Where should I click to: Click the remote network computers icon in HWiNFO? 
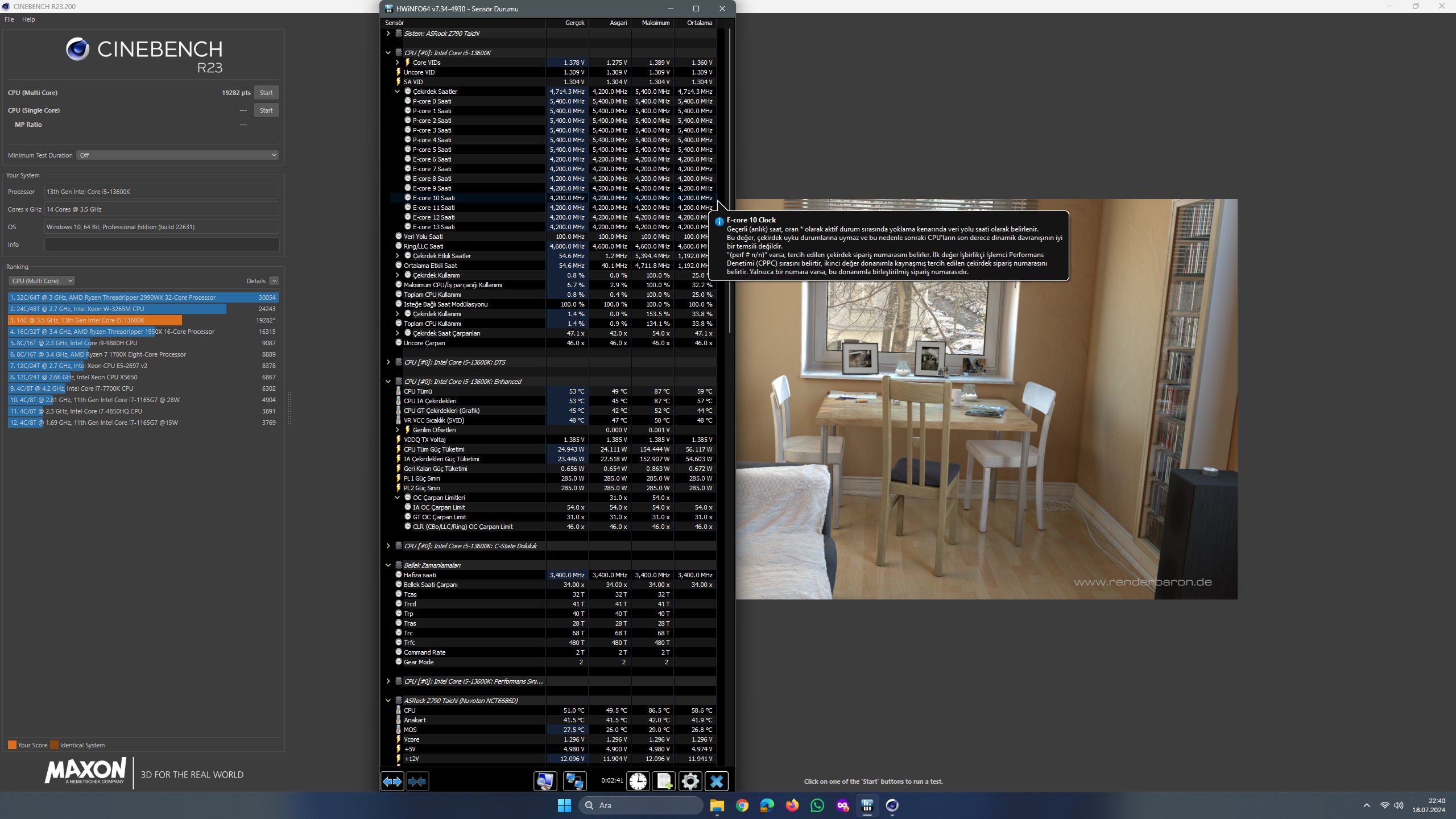tap(574, 781)
